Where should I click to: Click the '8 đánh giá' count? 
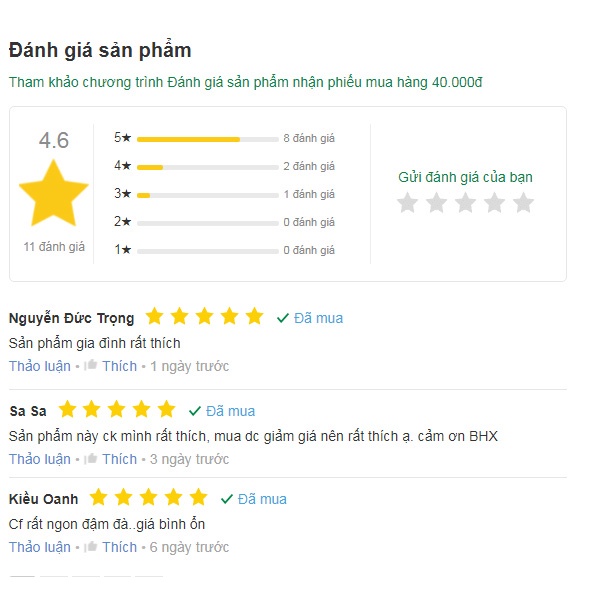click(309, 138)
